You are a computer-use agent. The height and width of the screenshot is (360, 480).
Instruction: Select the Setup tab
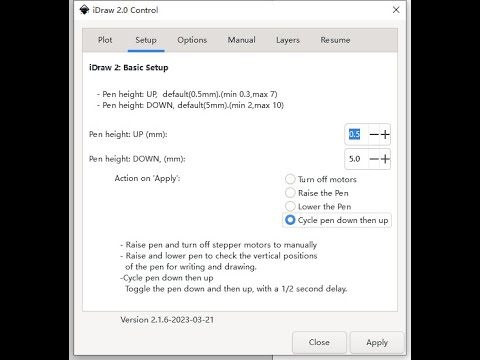tap(146, 40)
